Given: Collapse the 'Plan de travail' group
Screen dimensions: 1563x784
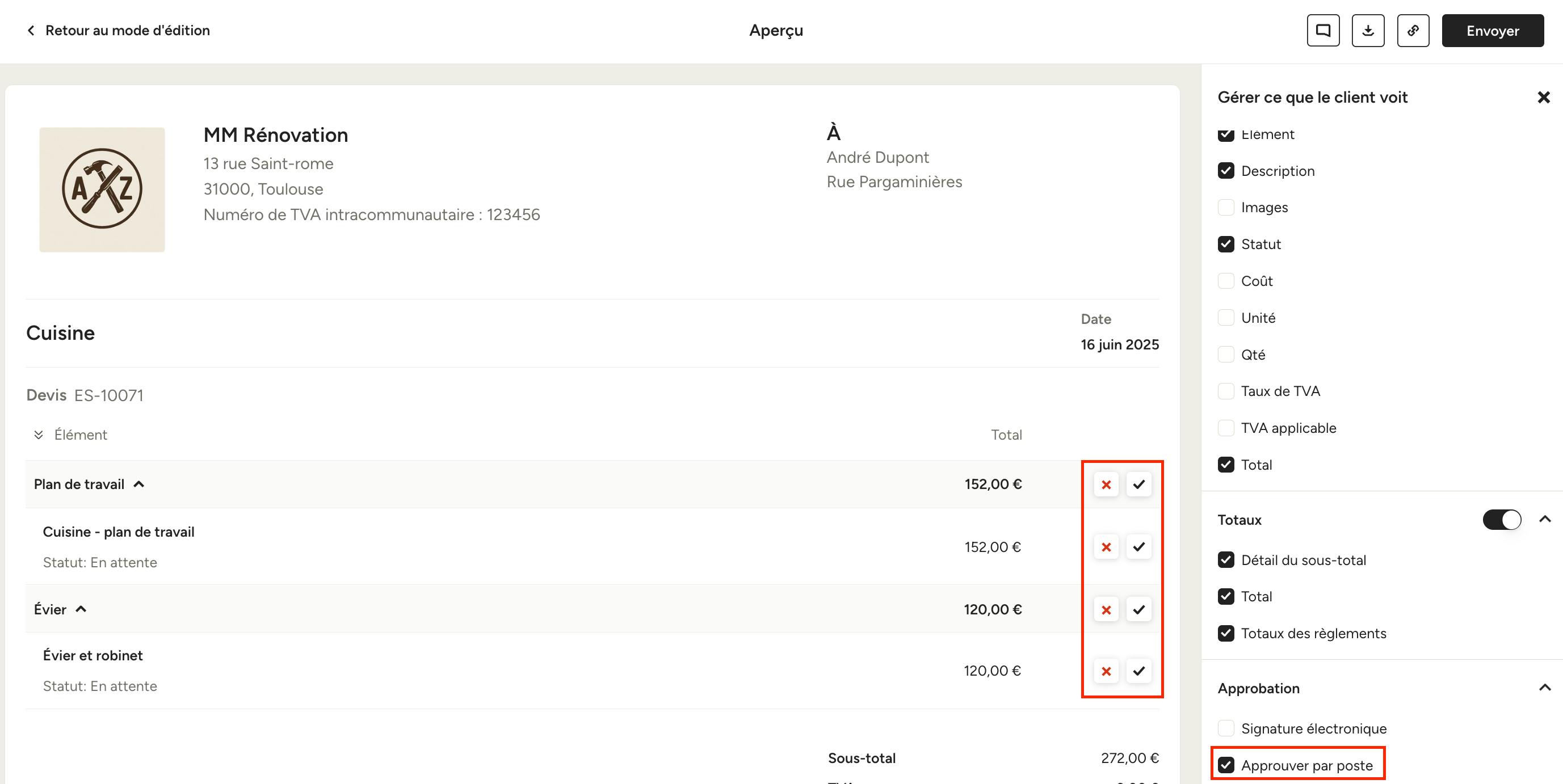Looking at the screenshot, I should coord(139,484).
